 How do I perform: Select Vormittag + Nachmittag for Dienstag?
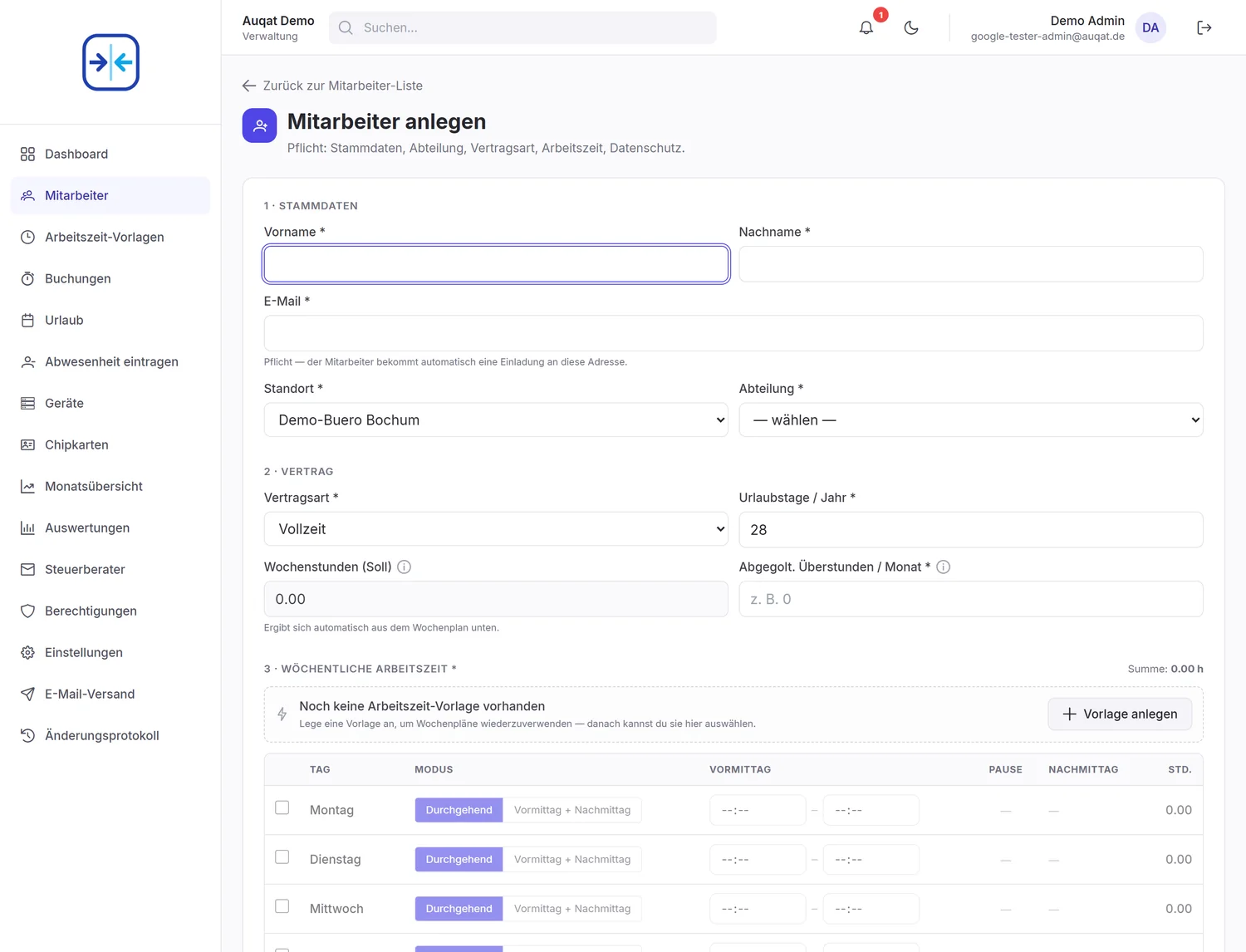(x=572, y=860)
